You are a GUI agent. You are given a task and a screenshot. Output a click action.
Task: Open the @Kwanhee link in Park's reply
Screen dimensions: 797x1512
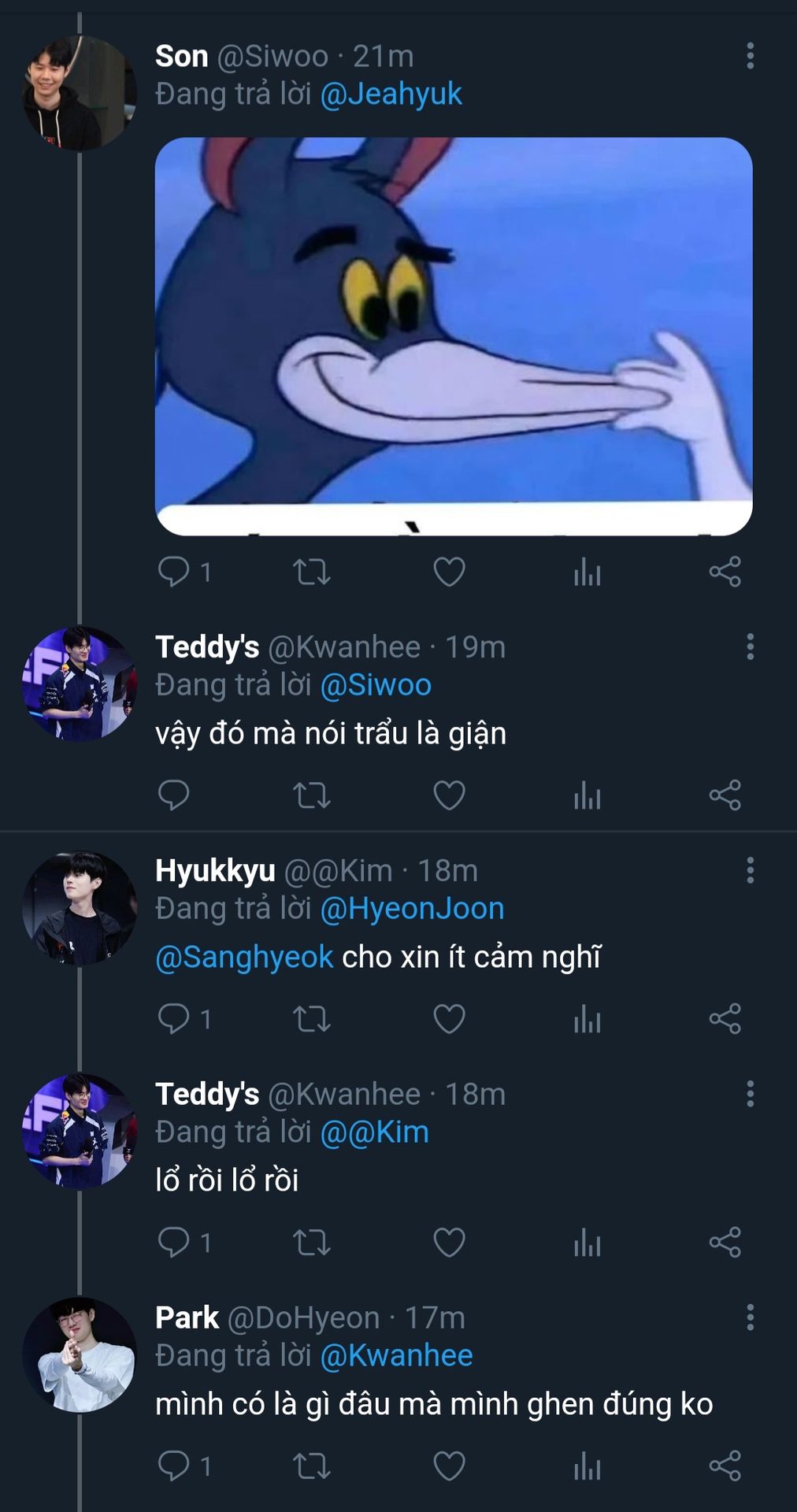(x=396, y=1355)
